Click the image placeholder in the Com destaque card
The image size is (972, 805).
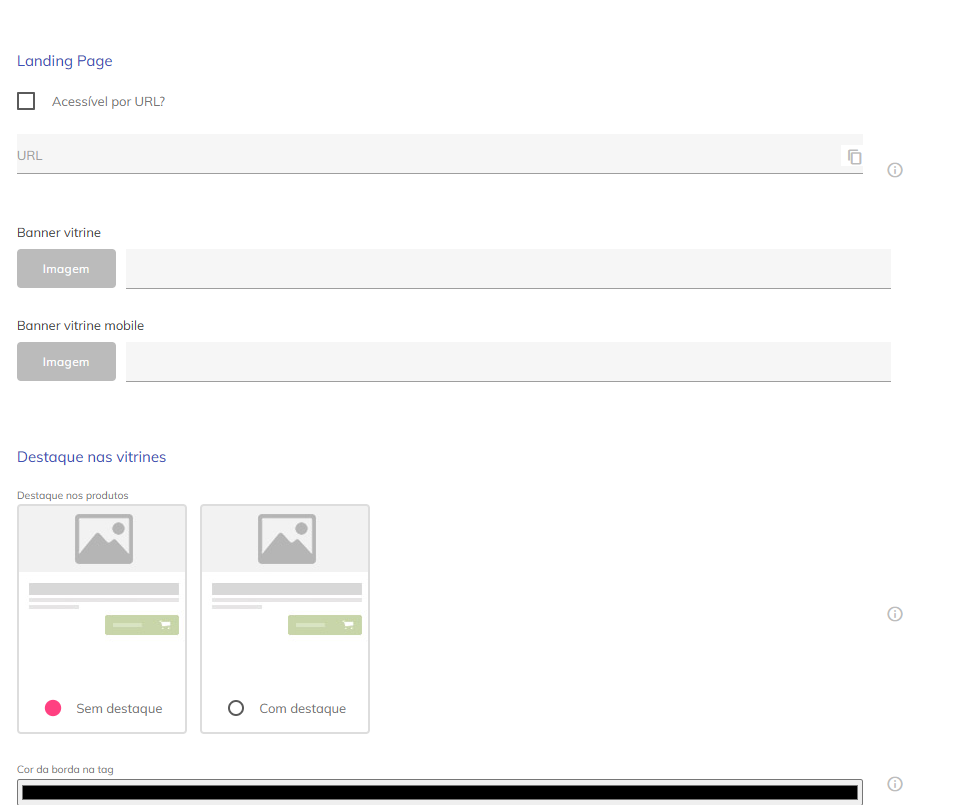(x=286, y=539)
